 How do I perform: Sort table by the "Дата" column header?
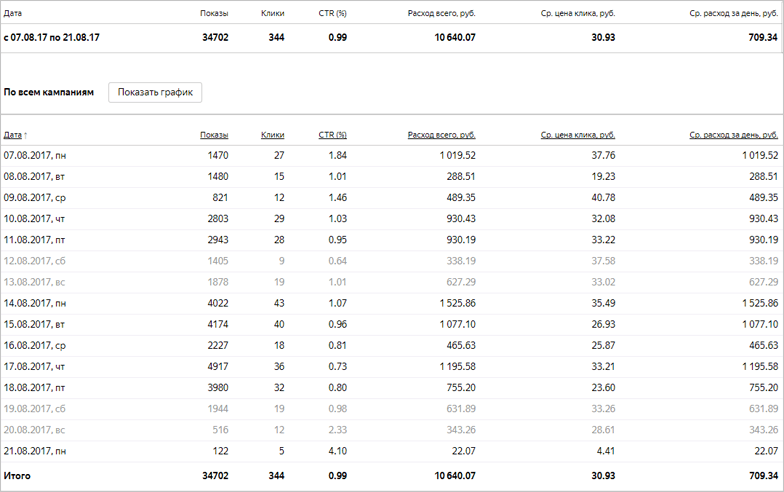tap(12, 135)
